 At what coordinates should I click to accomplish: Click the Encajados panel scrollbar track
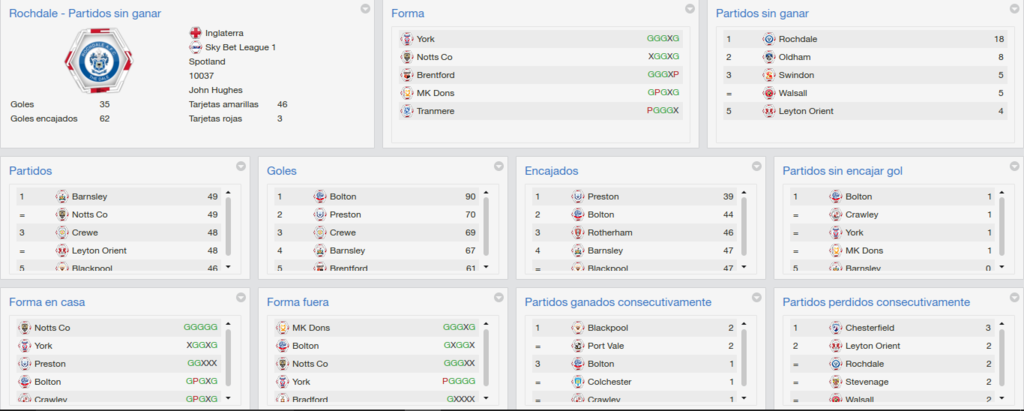(x=744, y=229)
